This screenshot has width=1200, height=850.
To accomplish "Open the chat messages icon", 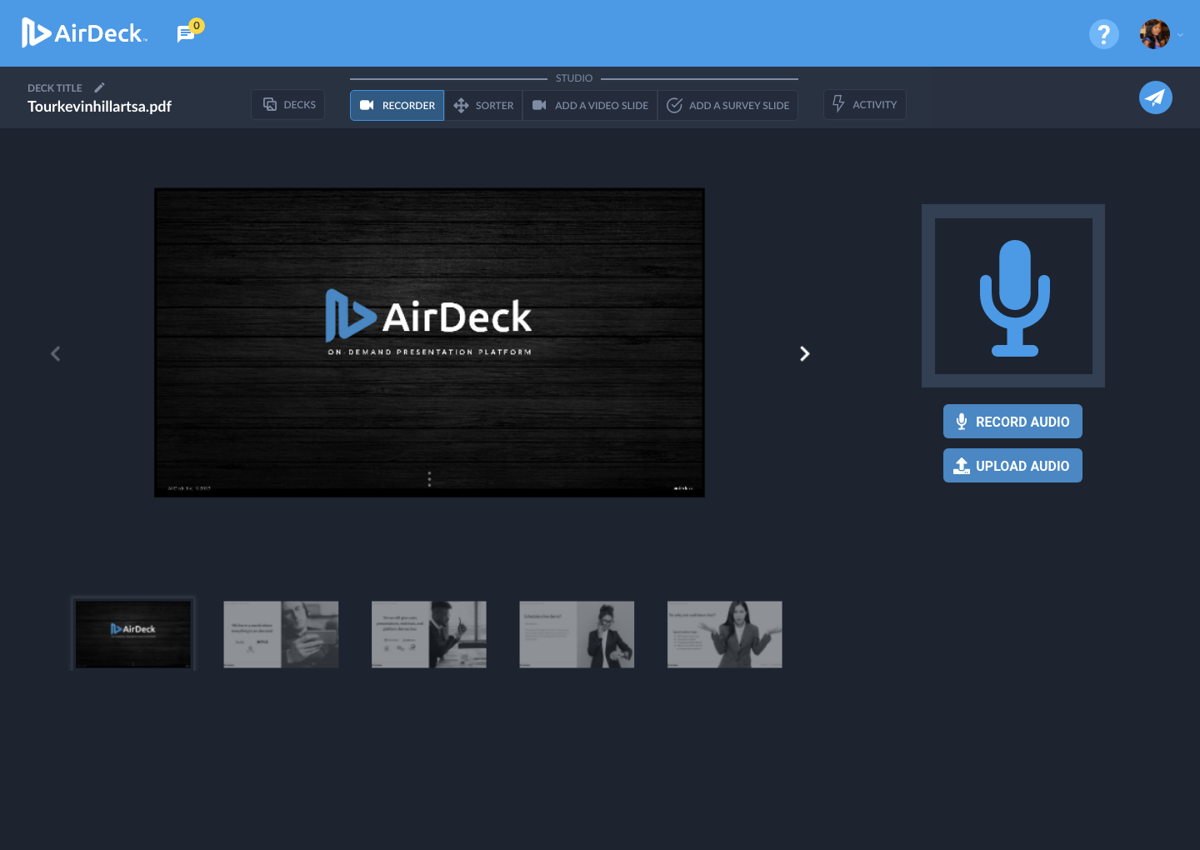I will point(186,33).
